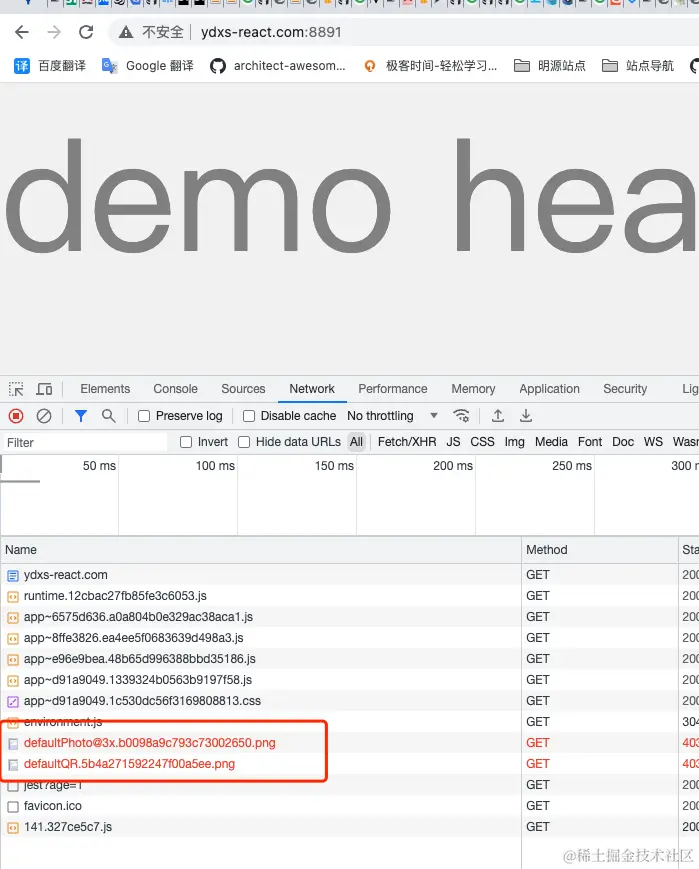Open the Security tab
The width and height of the screenshot is (699, 869).
(x=625, y=389)
